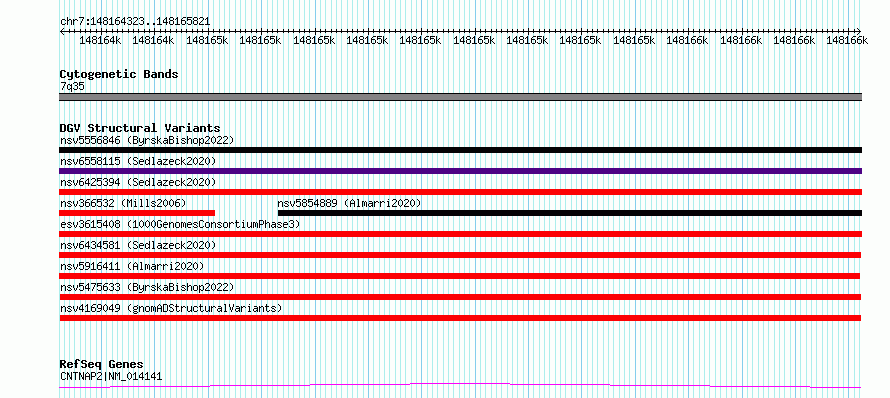Open the nsv6425394 (Sedlazeck2020) label
Screen dimensions: 890x398
point(138,182)
